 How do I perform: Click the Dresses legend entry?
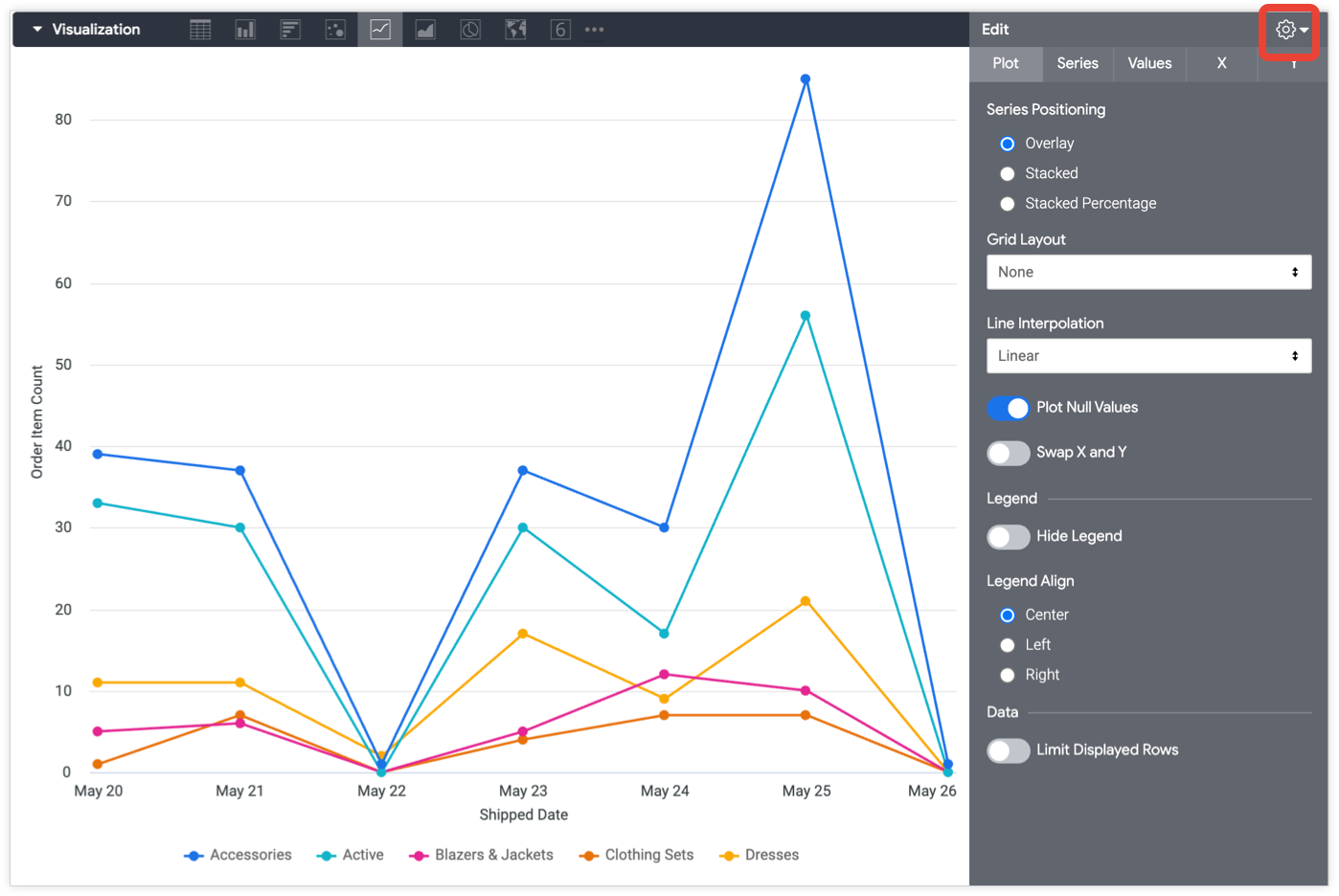760,855
